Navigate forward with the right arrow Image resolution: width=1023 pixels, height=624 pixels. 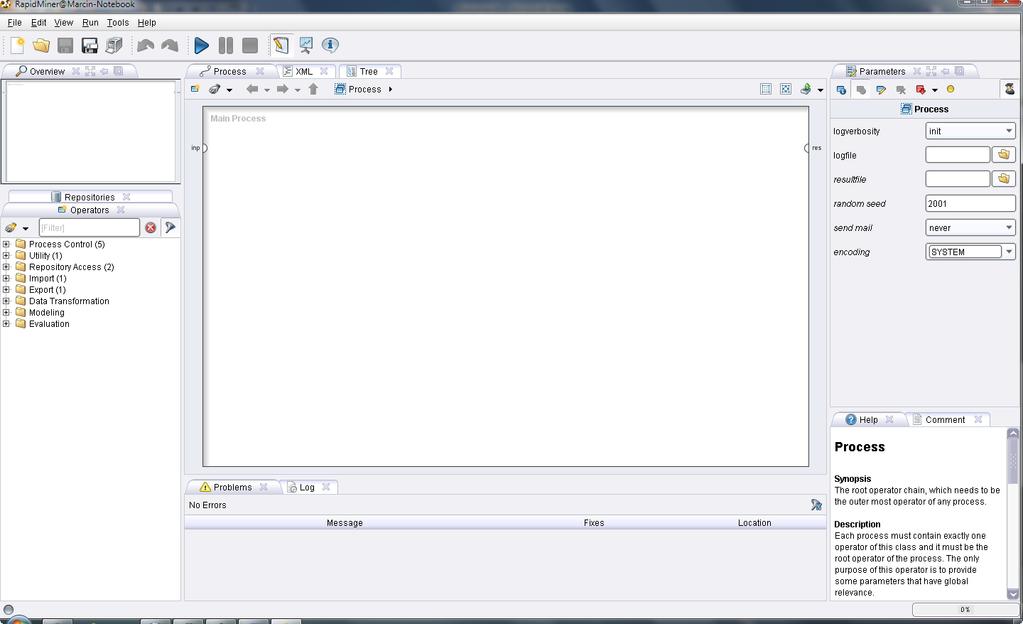(x=282, y=89)
